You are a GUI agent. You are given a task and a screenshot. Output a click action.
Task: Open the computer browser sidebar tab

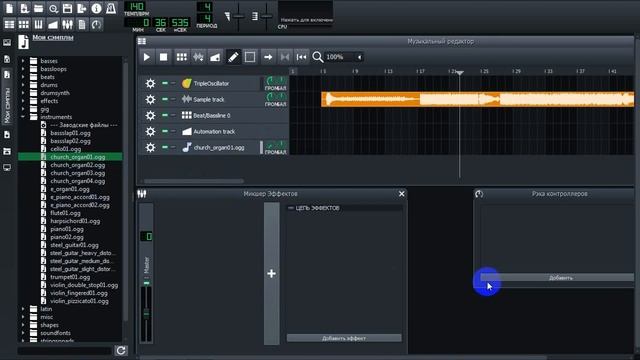point(7,167)
